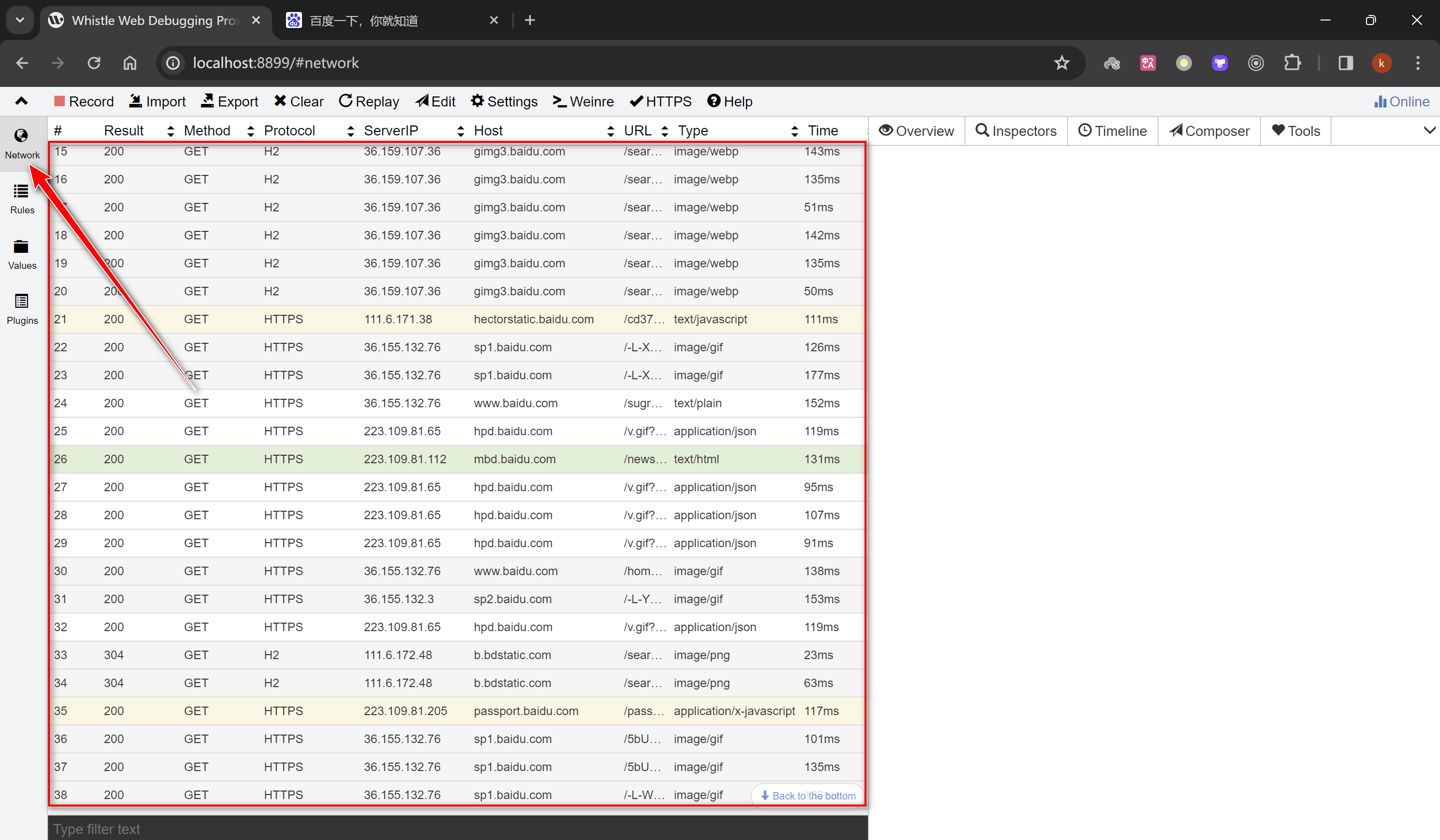This screenshot has height=840, width=1440.
Task: Open the Plugins sidebar panel
Action: point(21,308)
